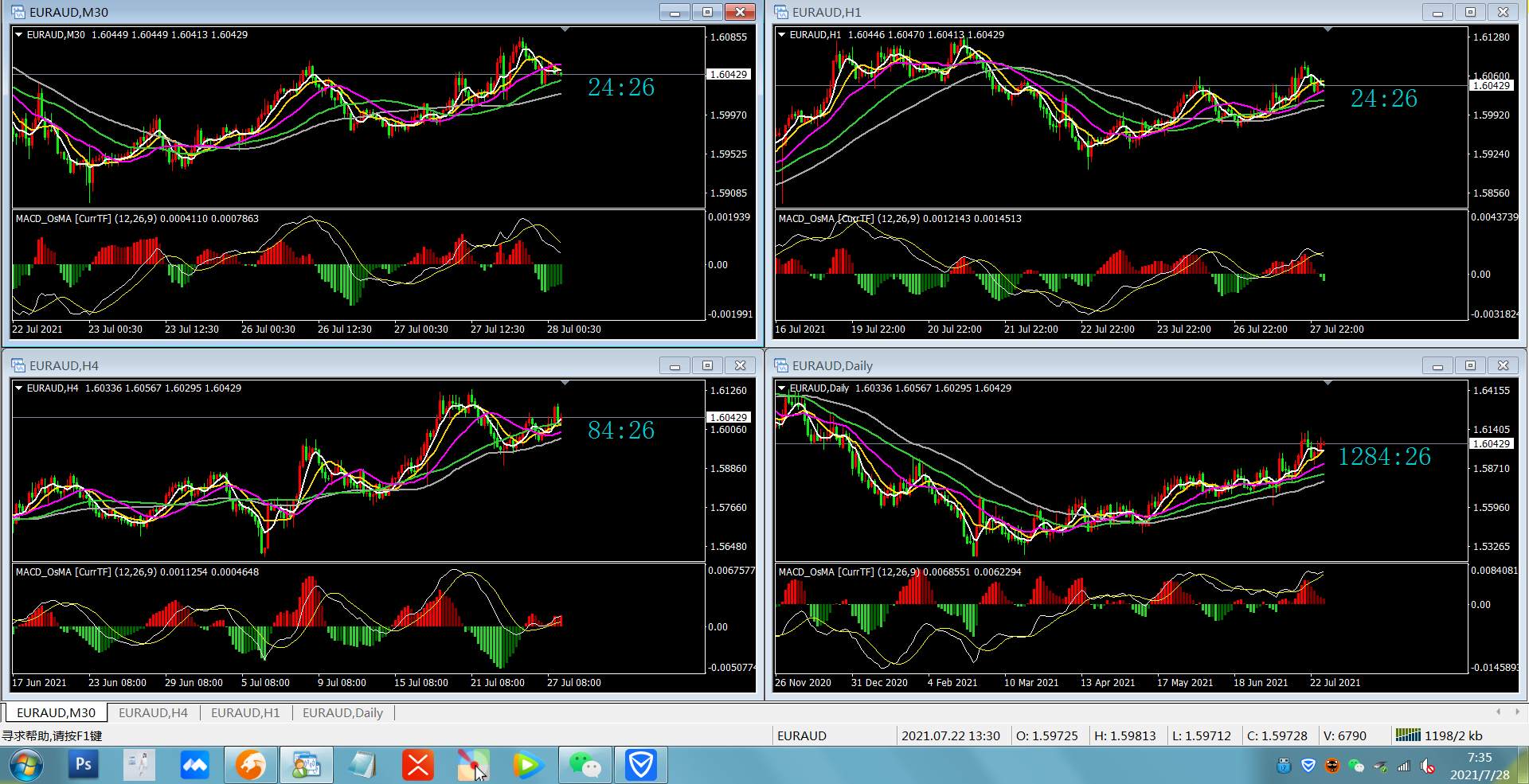1529x784 pixels.
Task: Click the chart icon in EURAUD,Daily title bar
Action: pyautogui.click(x=781, y=365)
